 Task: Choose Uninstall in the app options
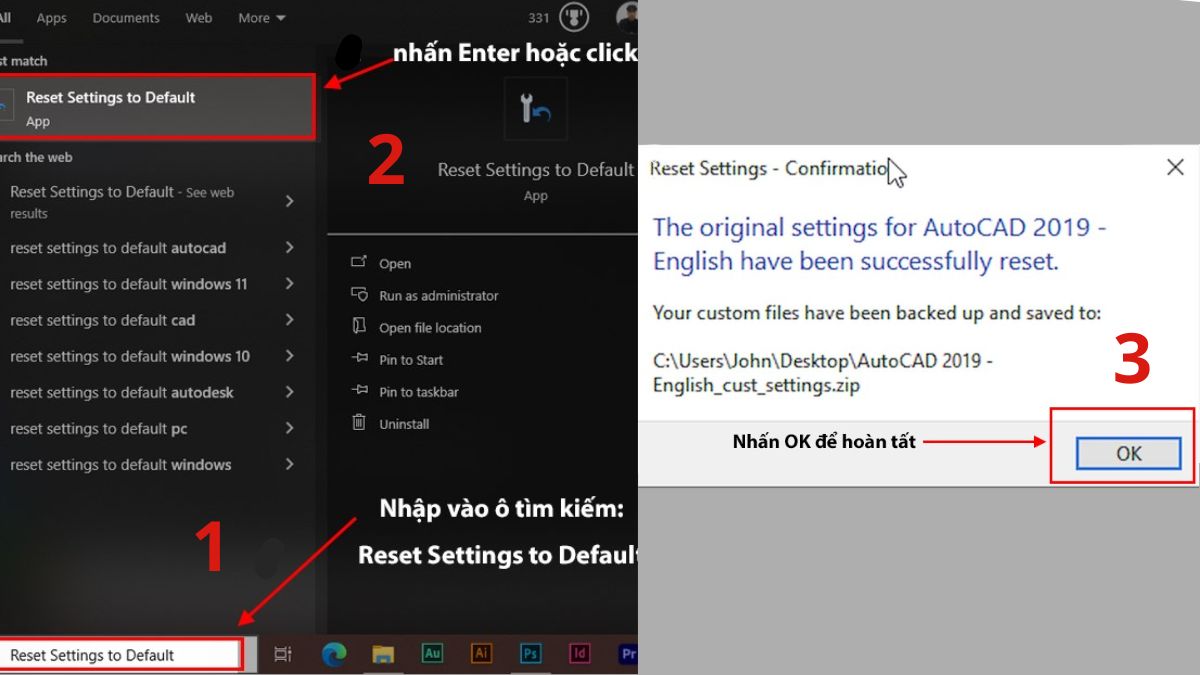404,424
